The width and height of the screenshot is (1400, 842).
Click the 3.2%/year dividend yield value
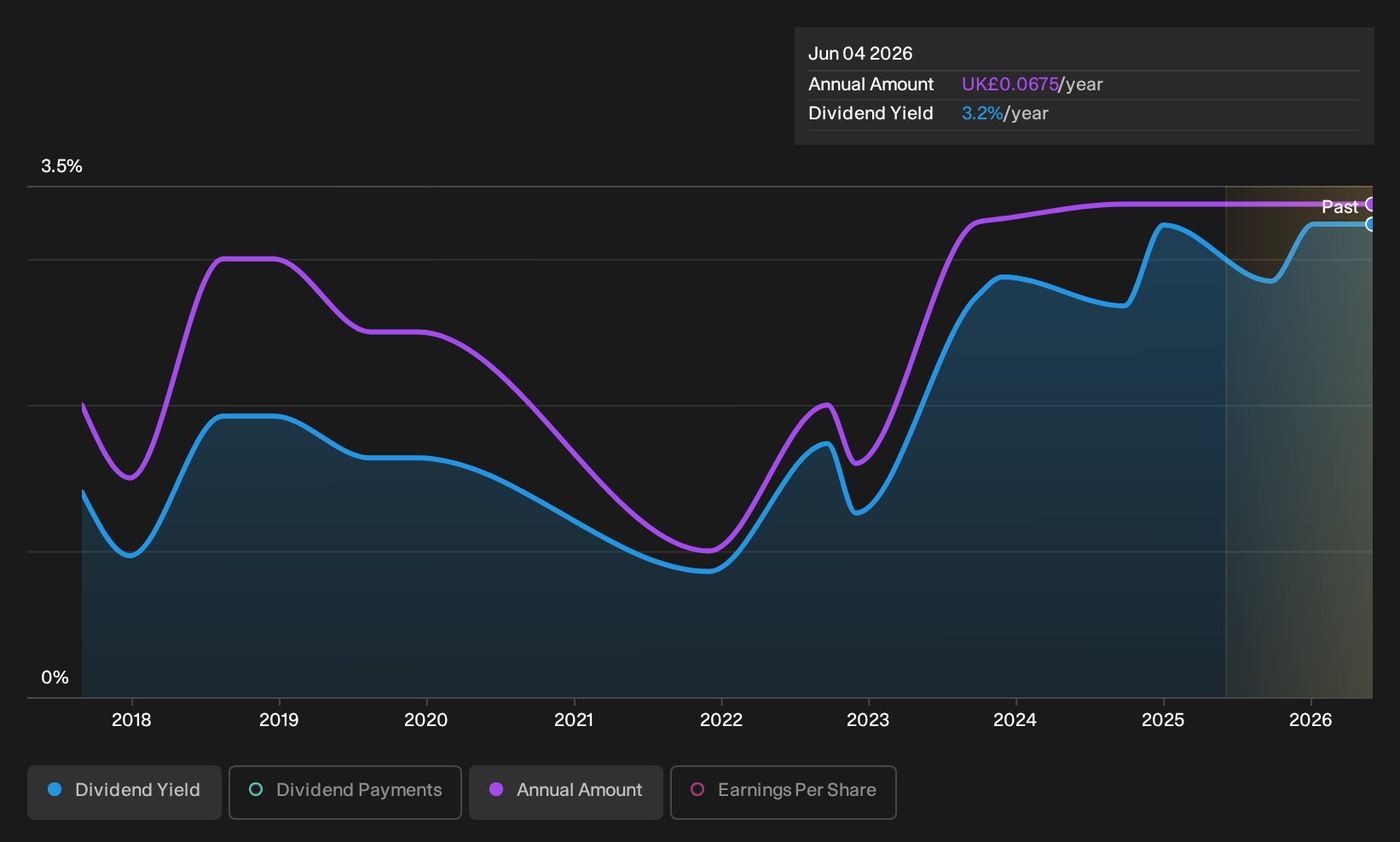1004,113
